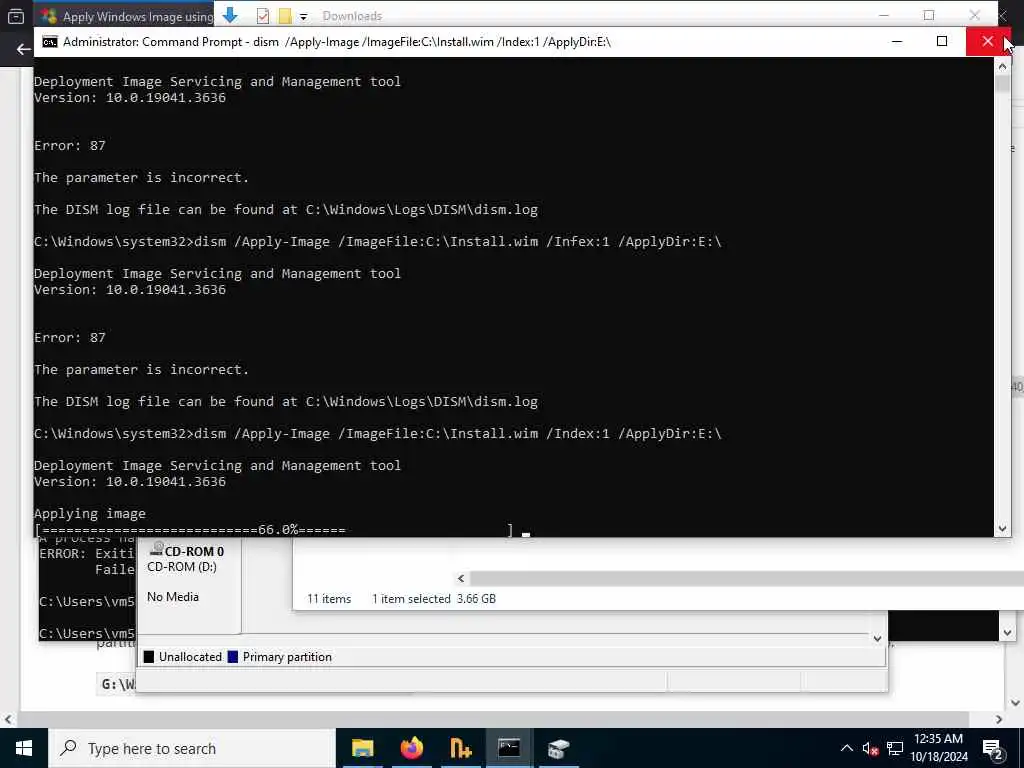Show hidden system tray icons
The image size is (1024, 768).
pyautogui.click(x=846, y=748)
